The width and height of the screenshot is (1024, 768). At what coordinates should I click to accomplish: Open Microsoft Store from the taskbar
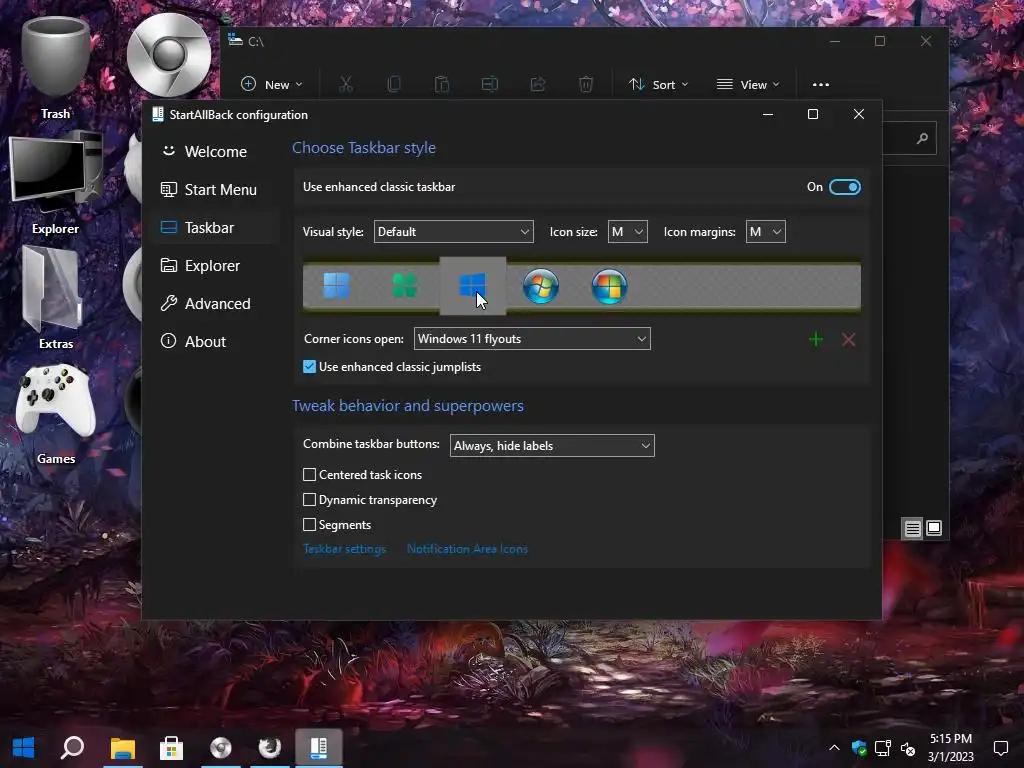tap(171, 748)
